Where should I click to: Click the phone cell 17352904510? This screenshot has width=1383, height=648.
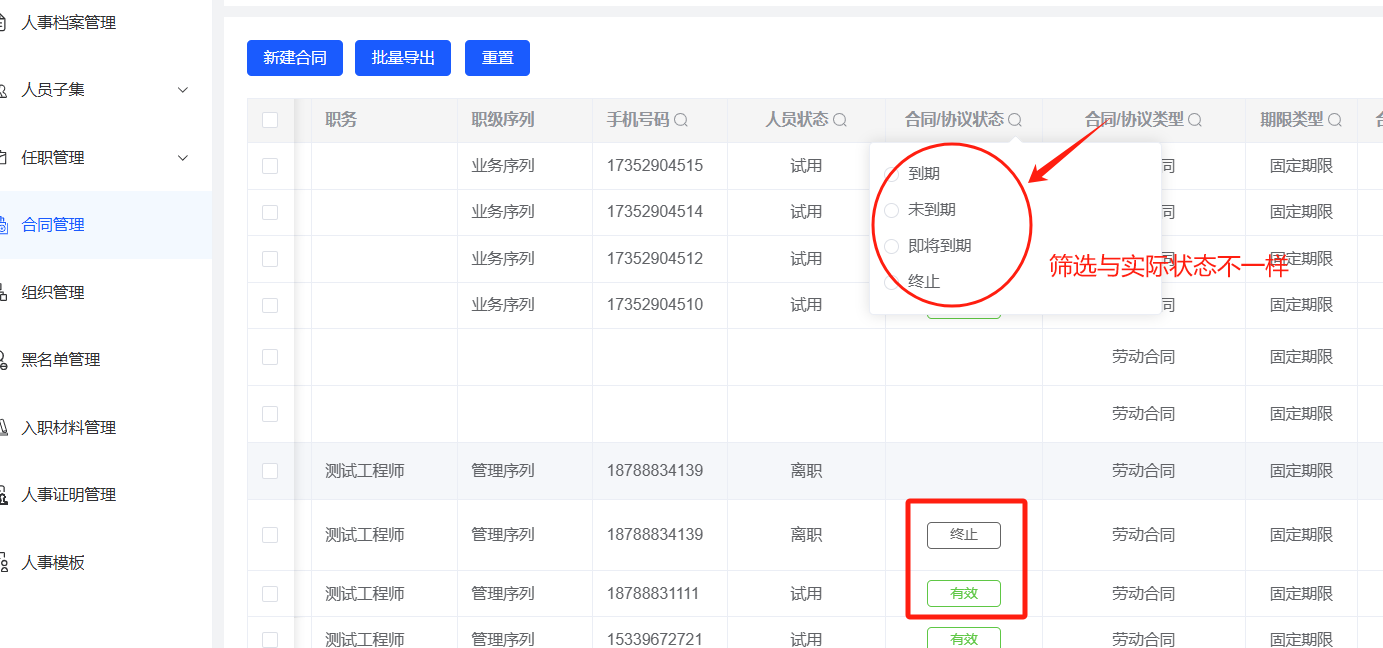[655, 305]
